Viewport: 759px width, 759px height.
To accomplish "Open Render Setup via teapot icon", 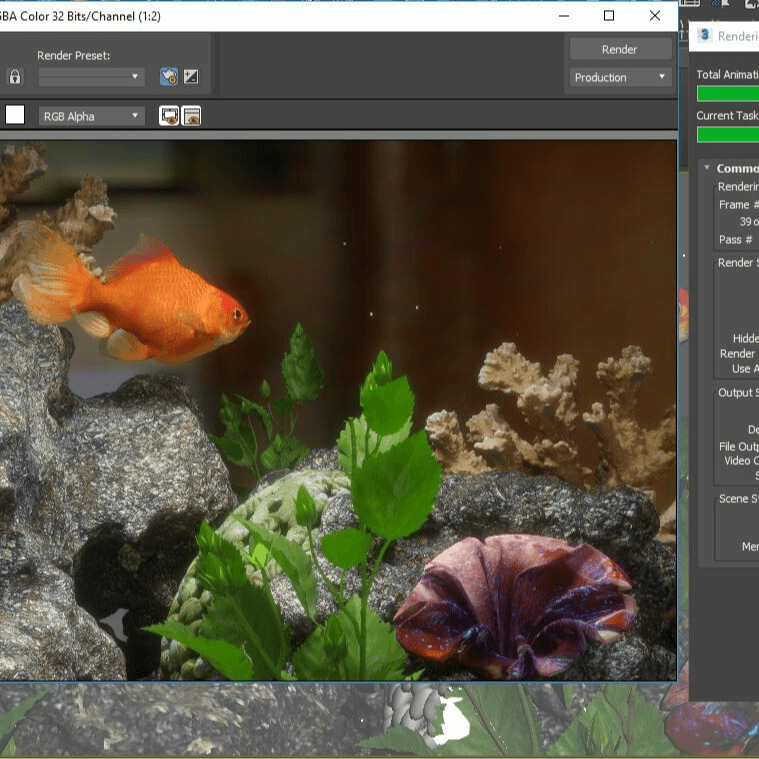I will [x=169, y=77].
